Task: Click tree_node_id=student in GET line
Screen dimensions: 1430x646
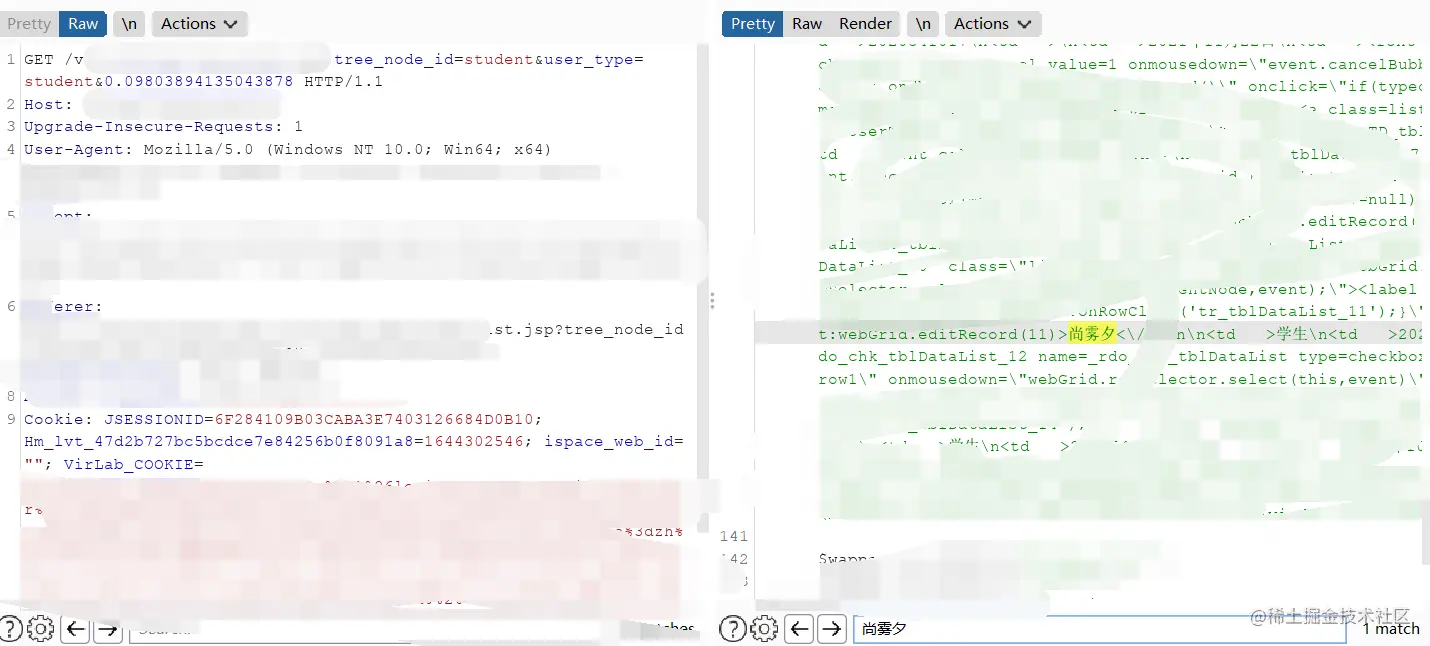Action: point(434,60)
